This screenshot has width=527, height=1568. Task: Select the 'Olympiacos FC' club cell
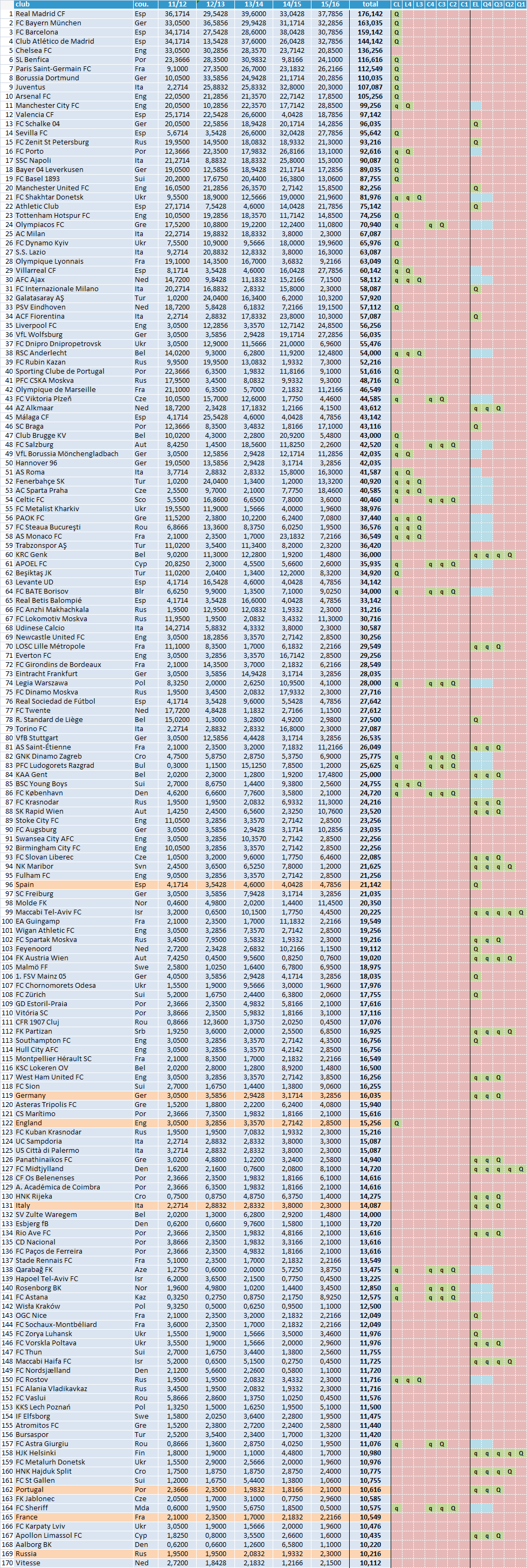[73, 225]
